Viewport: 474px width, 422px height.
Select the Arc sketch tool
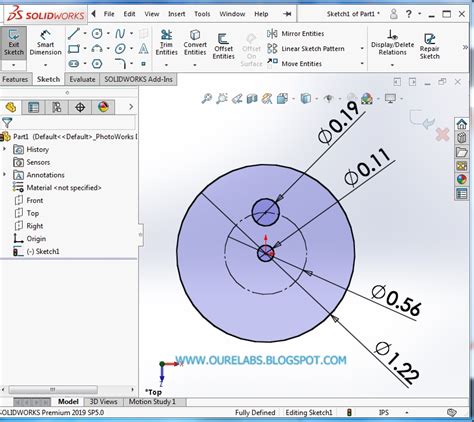pos(97,49)
